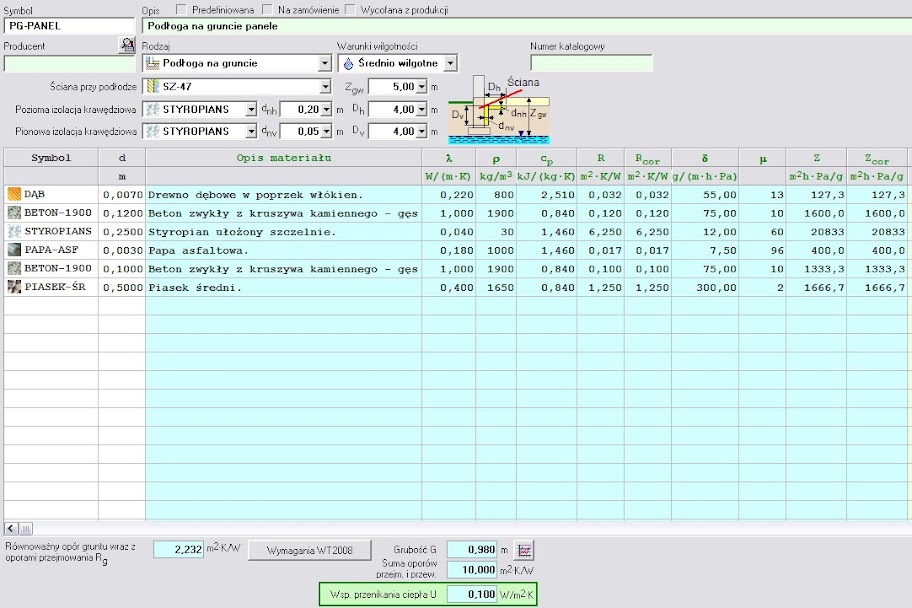Click the first BETON-1900 row icon
912x608 pixels.
14,213
